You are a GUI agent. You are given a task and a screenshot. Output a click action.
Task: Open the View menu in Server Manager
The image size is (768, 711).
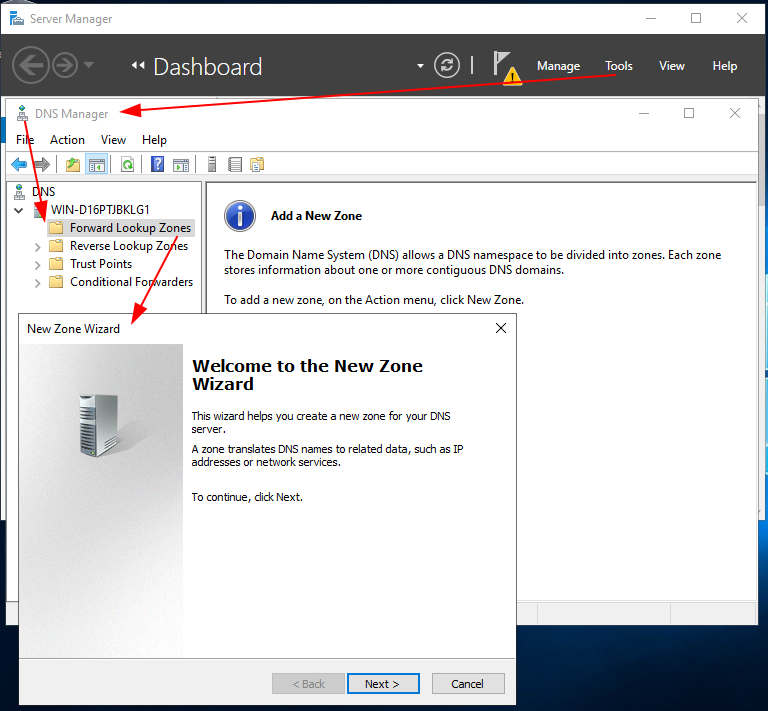coord(672,66)
